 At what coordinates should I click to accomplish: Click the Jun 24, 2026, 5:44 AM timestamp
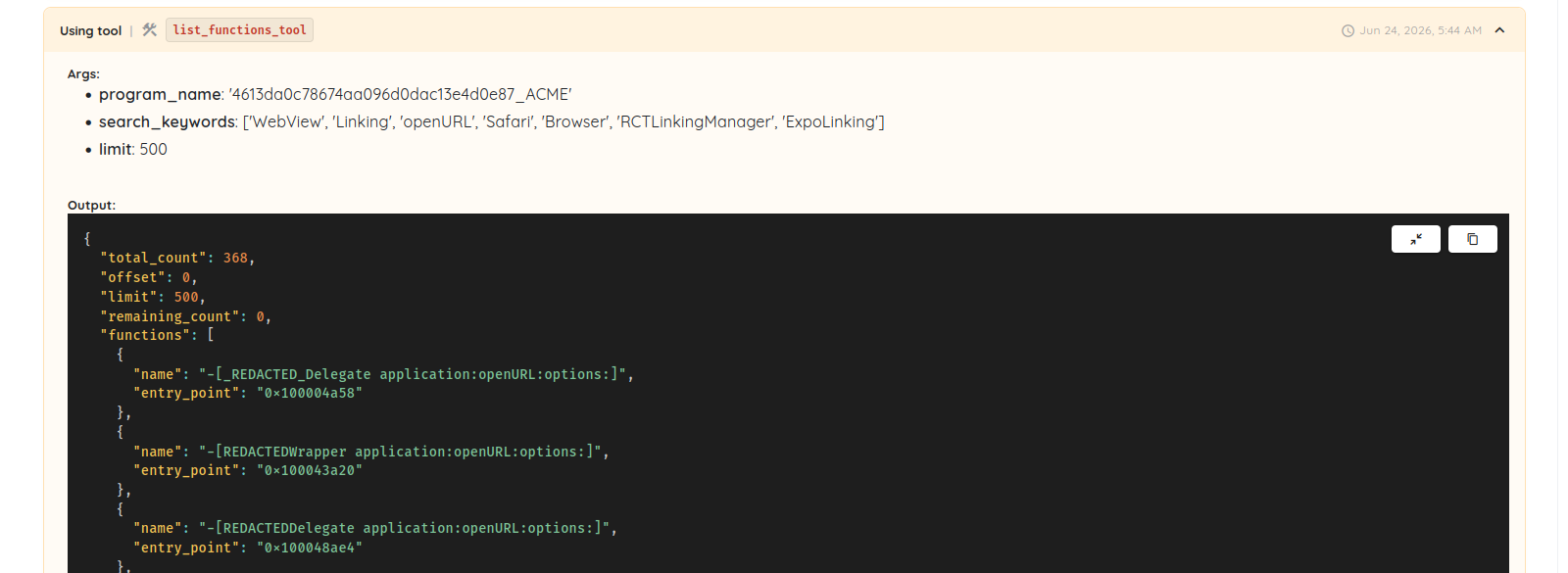(1420, 30)
